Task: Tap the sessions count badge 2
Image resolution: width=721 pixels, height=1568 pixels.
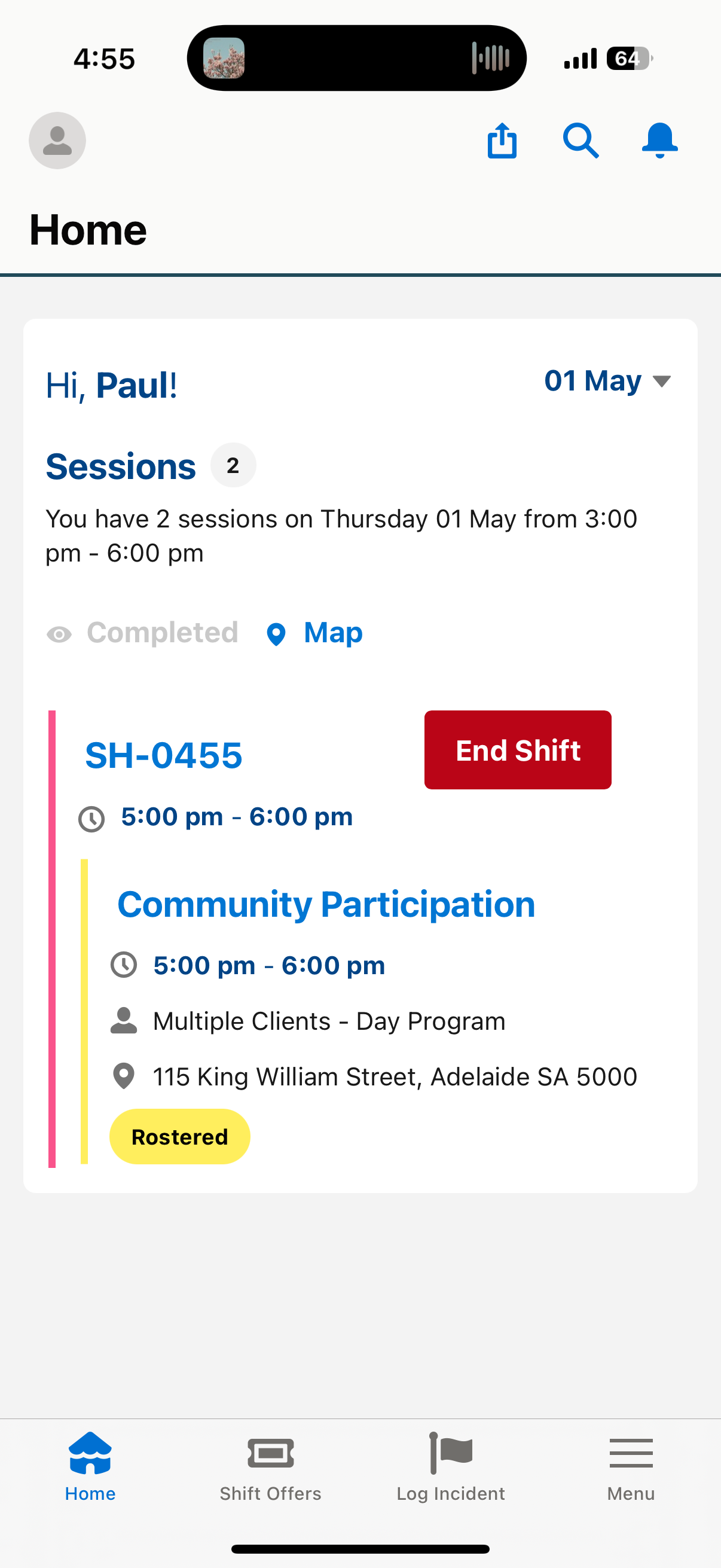Action: [233, 465]
